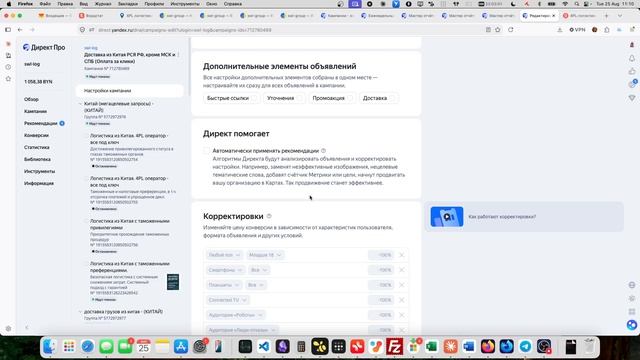Screen dimensions: 640x360
Task: Enable Автоматически применять рекомендации checkbox
Action: coord(207,151)
